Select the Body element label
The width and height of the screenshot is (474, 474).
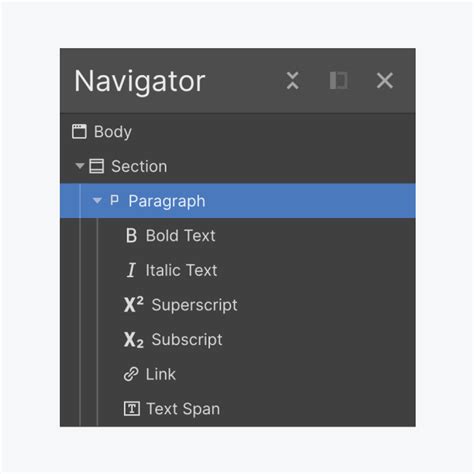pos(113,132)
